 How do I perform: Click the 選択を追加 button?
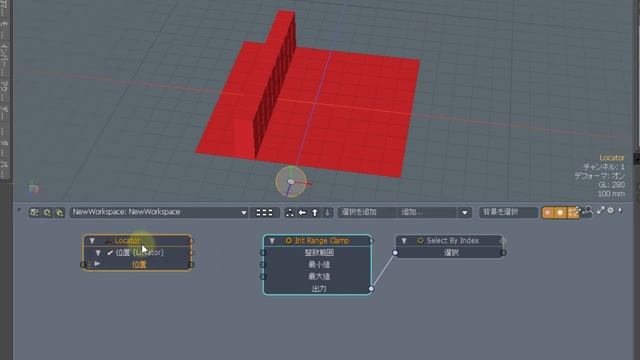click(x=366, y=212)
